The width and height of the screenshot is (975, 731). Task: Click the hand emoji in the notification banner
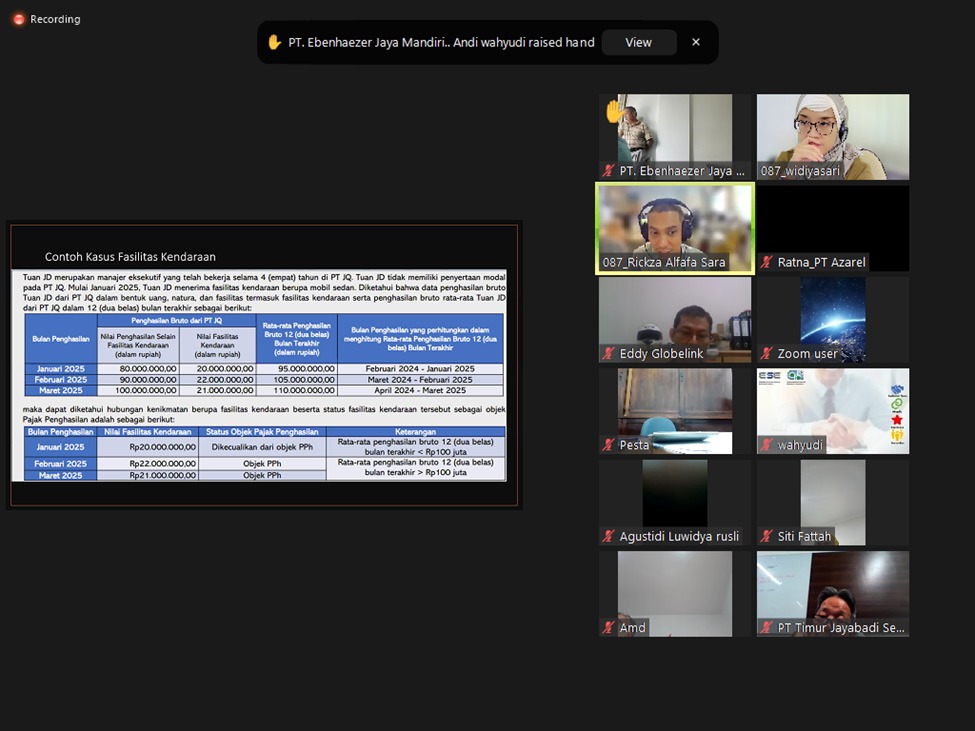pos(274,42)
